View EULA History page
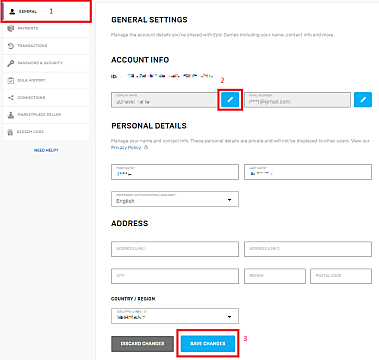This screenshot has width=379, height=360. pos(46,80)
